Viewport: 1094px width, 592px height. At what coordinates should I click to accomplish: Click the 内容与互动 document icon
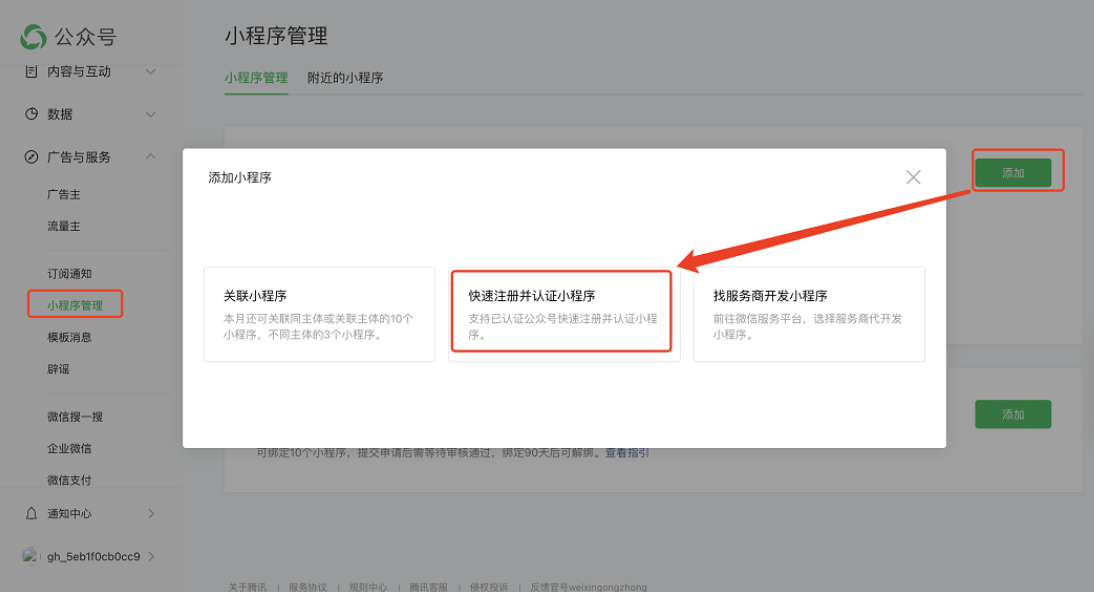[x=31, y=72]
